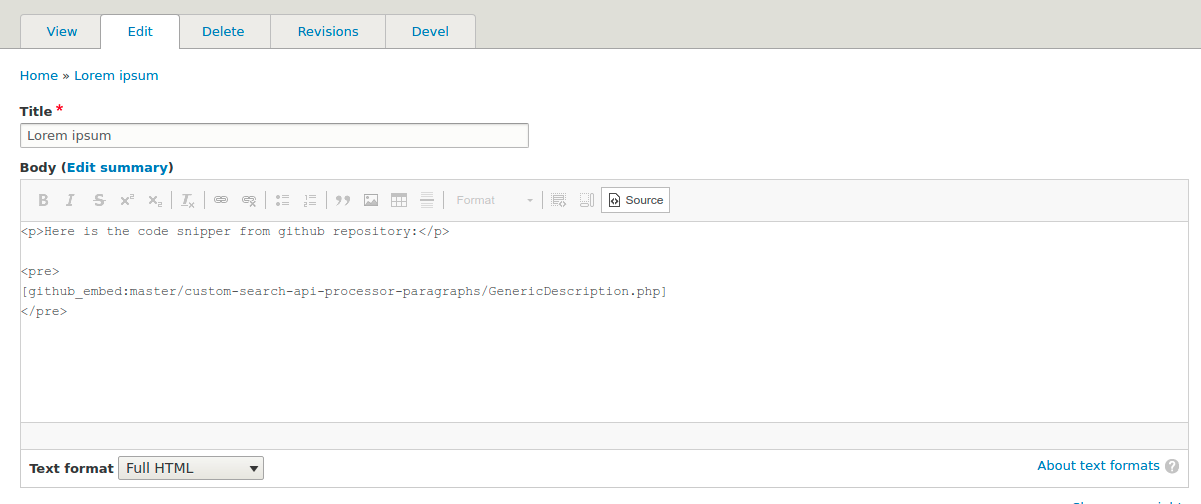Toggle Bold formatting in editor toolbar
The width and height of the screenshot is (1201, 504).
click(x=43, y=200)
